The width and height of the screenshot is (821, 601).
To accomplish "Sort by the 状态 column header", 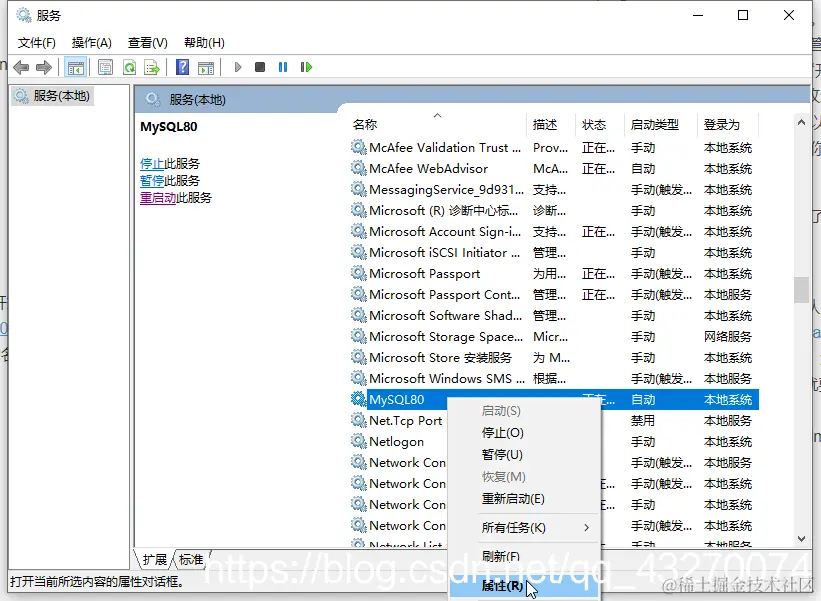I will click(600, 125).
